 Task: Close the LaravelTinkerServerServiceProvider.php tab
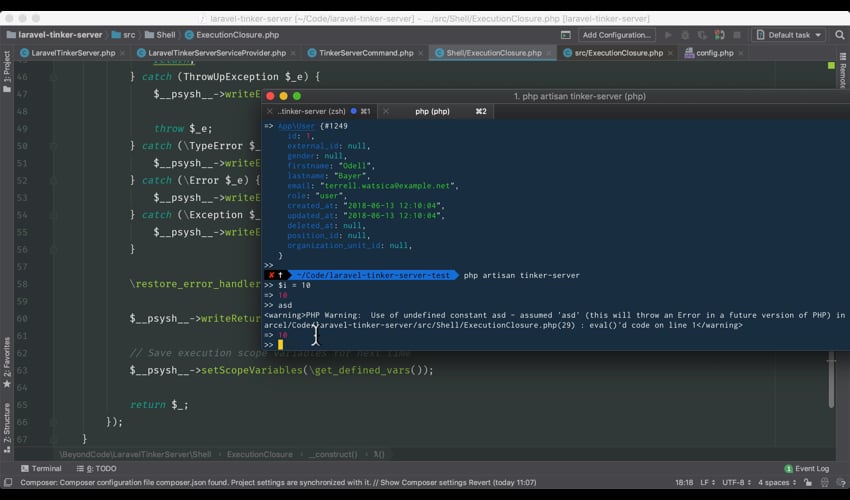click(x=293, y=53)
